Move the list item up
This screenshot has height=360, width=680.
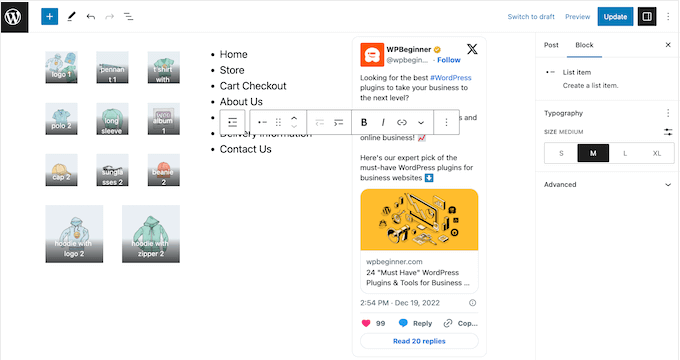pyautogui.click(x=294, y=118)
